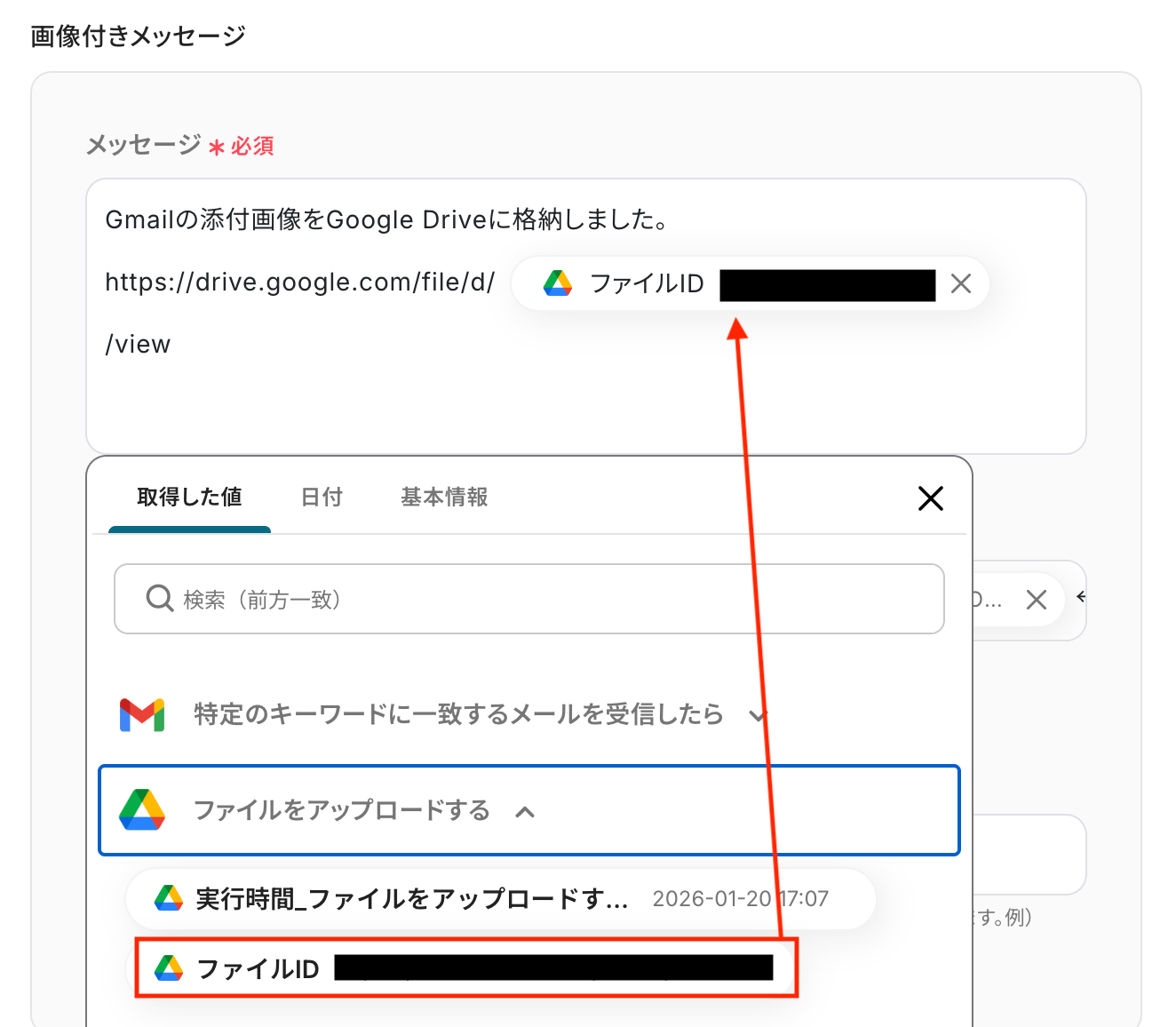Click the Drive icon in the ファイルID list row
The height and width of the screenshot is (1027, 1176).
(x=169, y=967)
